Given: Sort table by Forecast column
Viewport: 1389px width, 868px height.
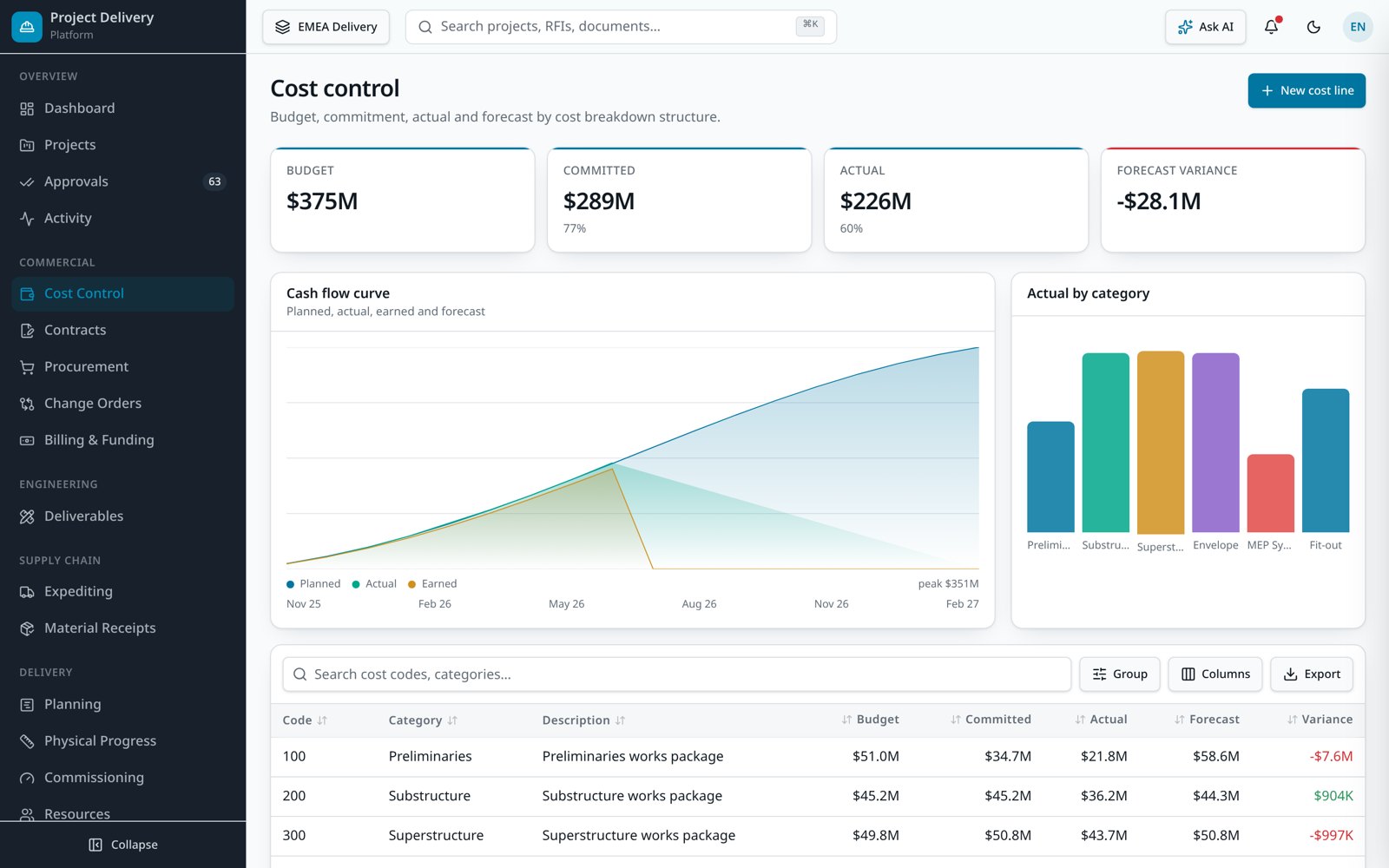Looking at the screenshot, I should click(x=1207, y=720).
